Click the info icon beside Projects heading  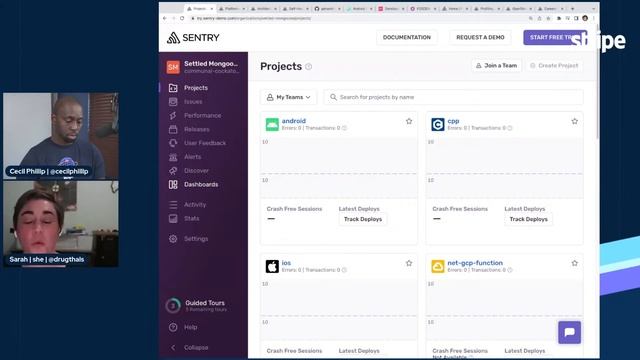coord(309,67)
